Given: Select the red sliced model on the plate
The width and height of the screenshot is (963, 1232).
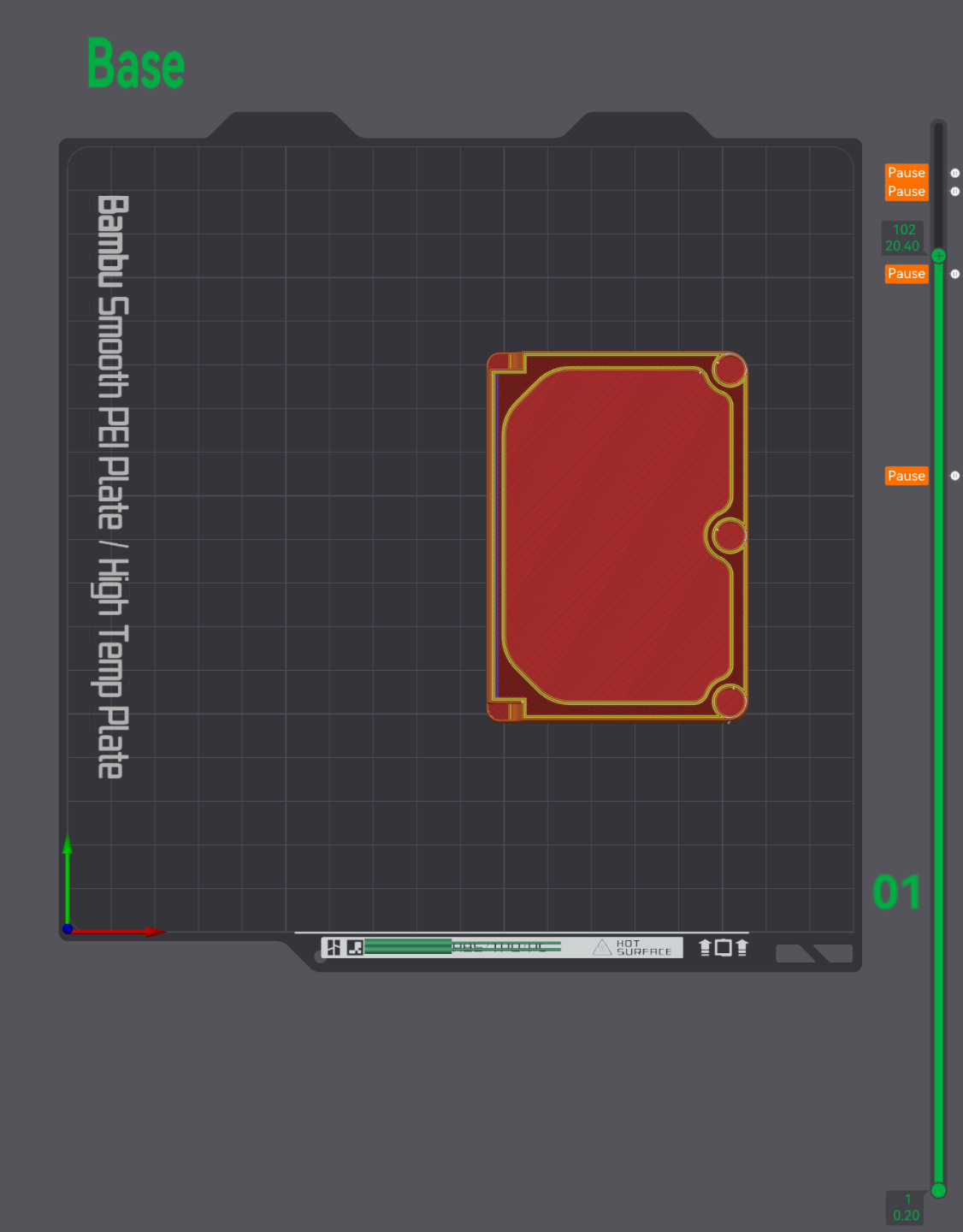Looking at the screenshot, I should (617, 536).
